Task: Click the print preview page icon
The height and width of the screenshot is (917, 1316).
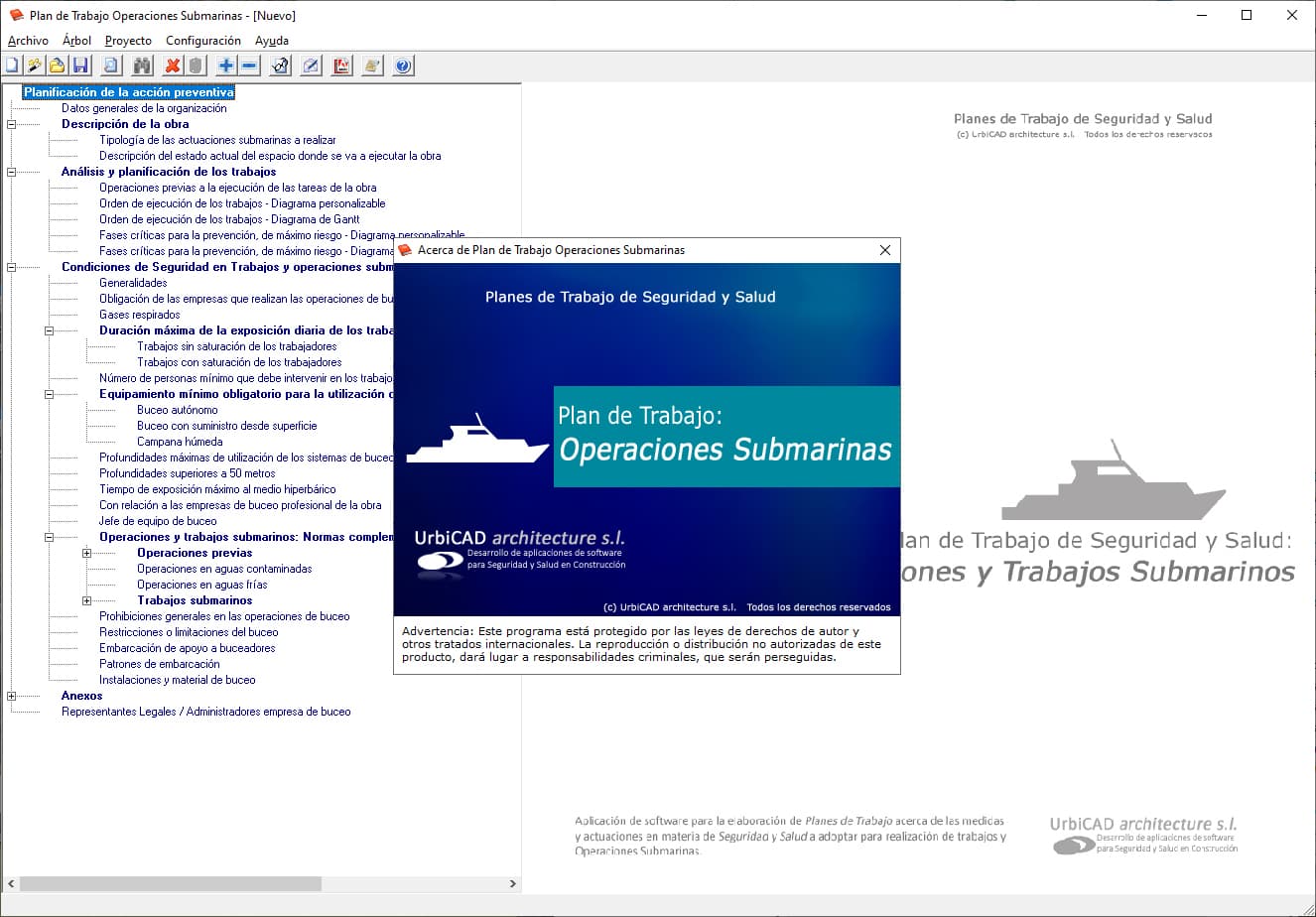Action: click(111, 66)
